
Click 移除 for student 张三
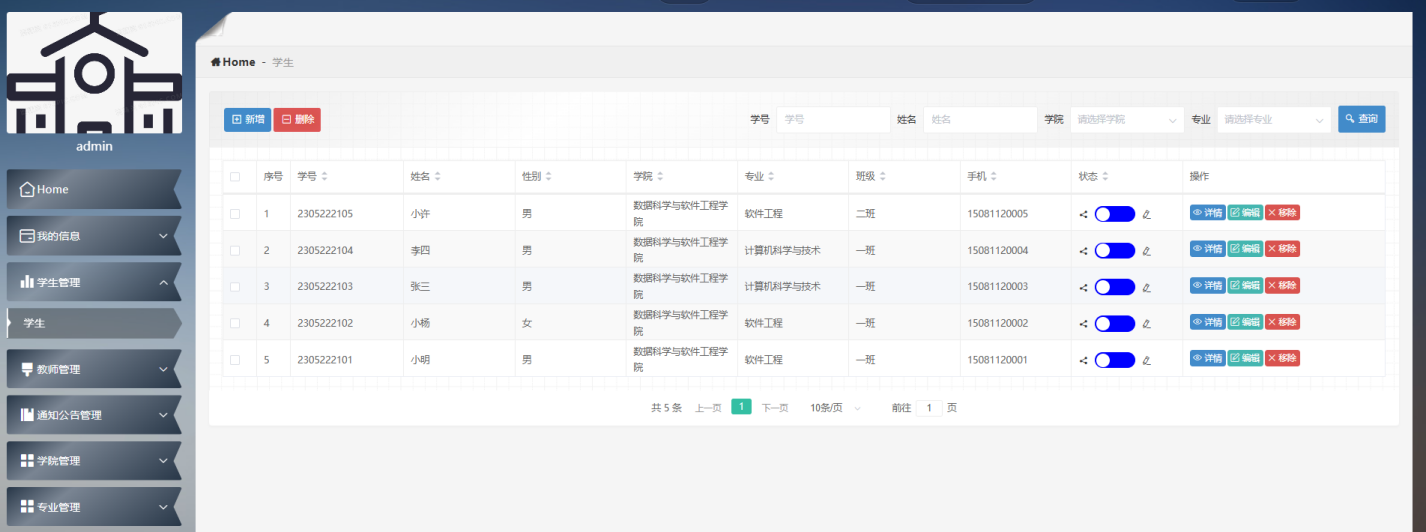point(1283,286)
